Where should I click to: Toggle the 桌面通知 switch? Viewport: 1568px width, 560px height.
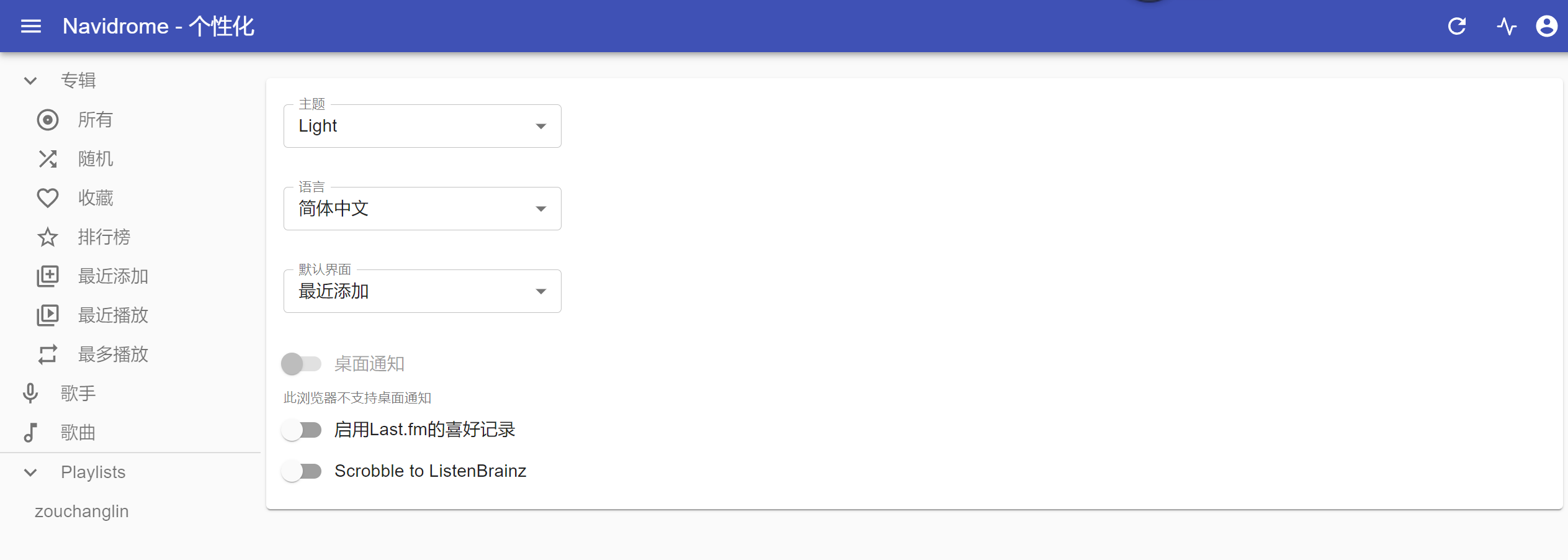(301, 364)
